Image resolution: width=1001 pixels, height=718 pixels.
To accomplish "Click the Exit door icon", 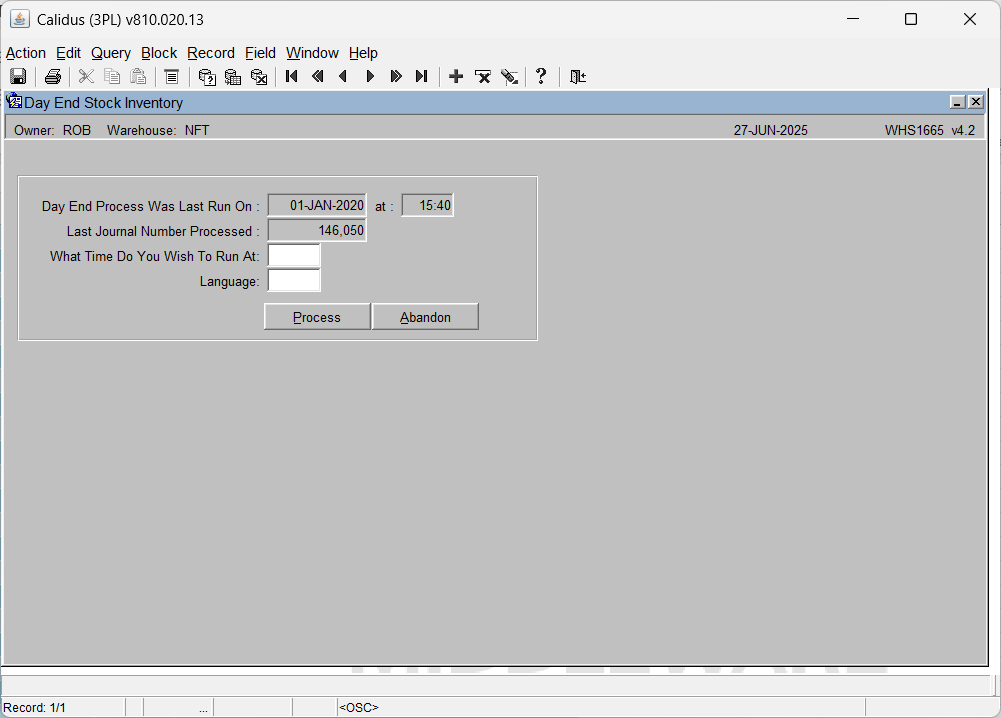I will point(578,77).
